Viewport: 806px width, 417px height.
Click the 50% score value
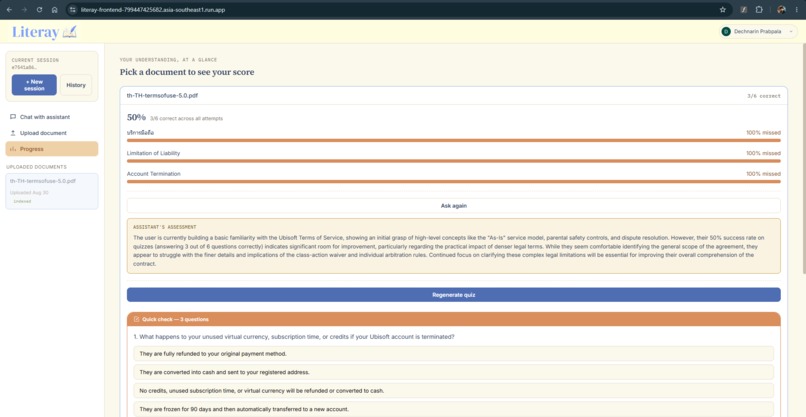[136, 118]
